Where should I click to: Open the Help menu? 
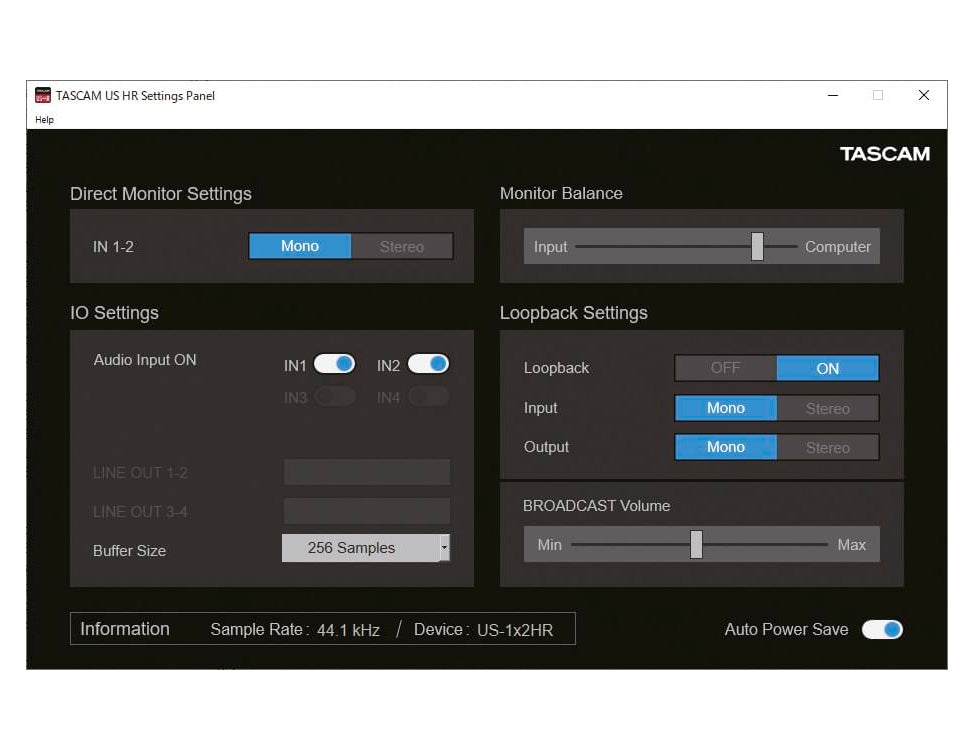pyautogui.click(x=44, y=120)
